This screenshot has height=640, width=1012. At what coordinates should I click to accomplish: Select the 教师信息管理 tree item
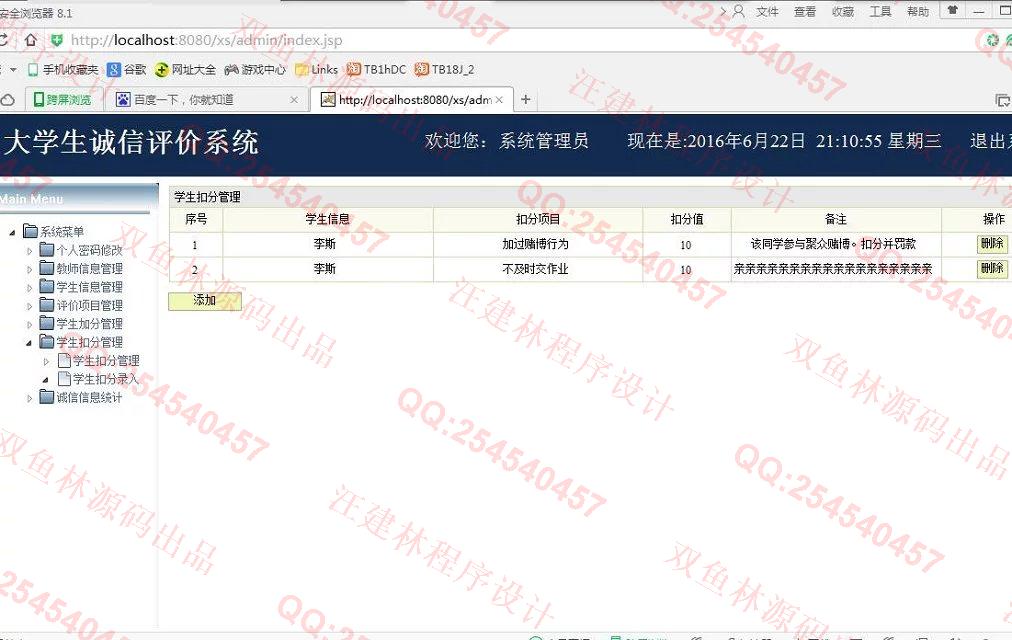pyautogui.click(x=89, y=268)
